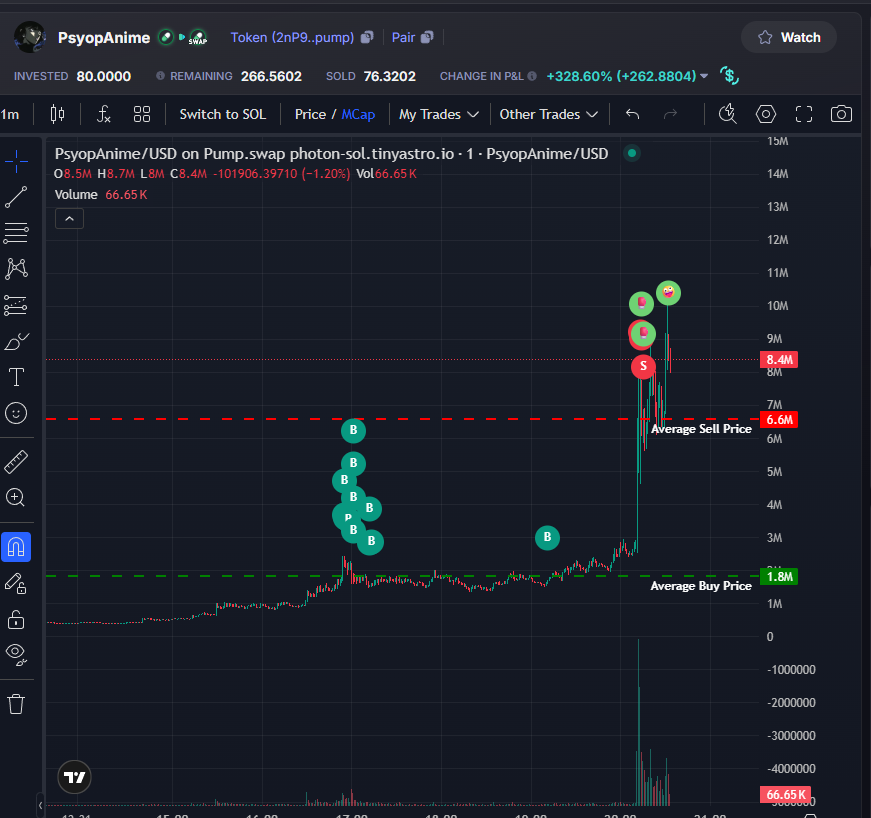Toggle stay in drawing mode
The width and height of the screenshot is (871, 818).
pos(16,584)
